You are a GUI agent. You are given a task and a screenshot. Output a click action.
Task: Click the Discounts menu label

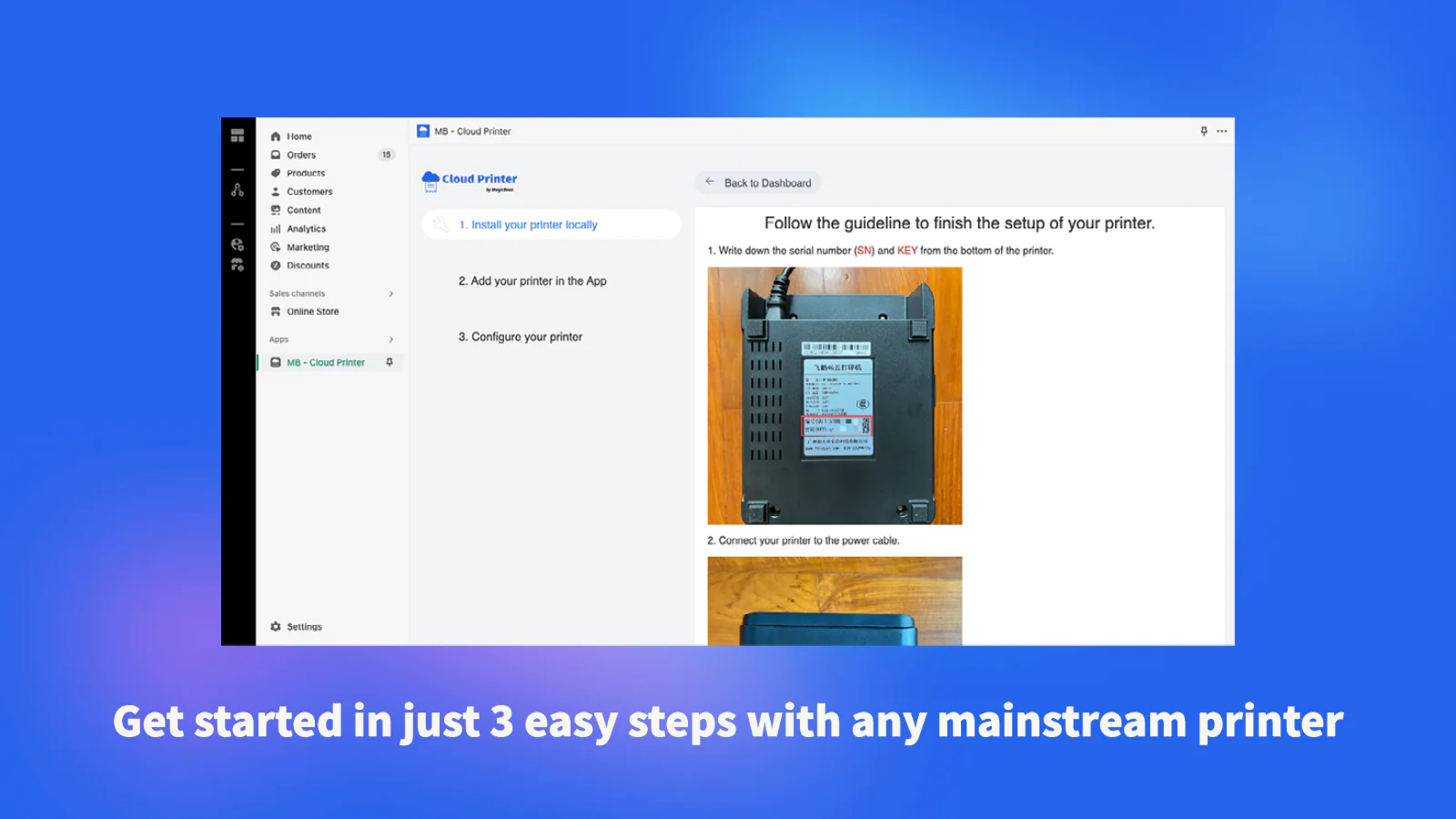pos(308,266)
